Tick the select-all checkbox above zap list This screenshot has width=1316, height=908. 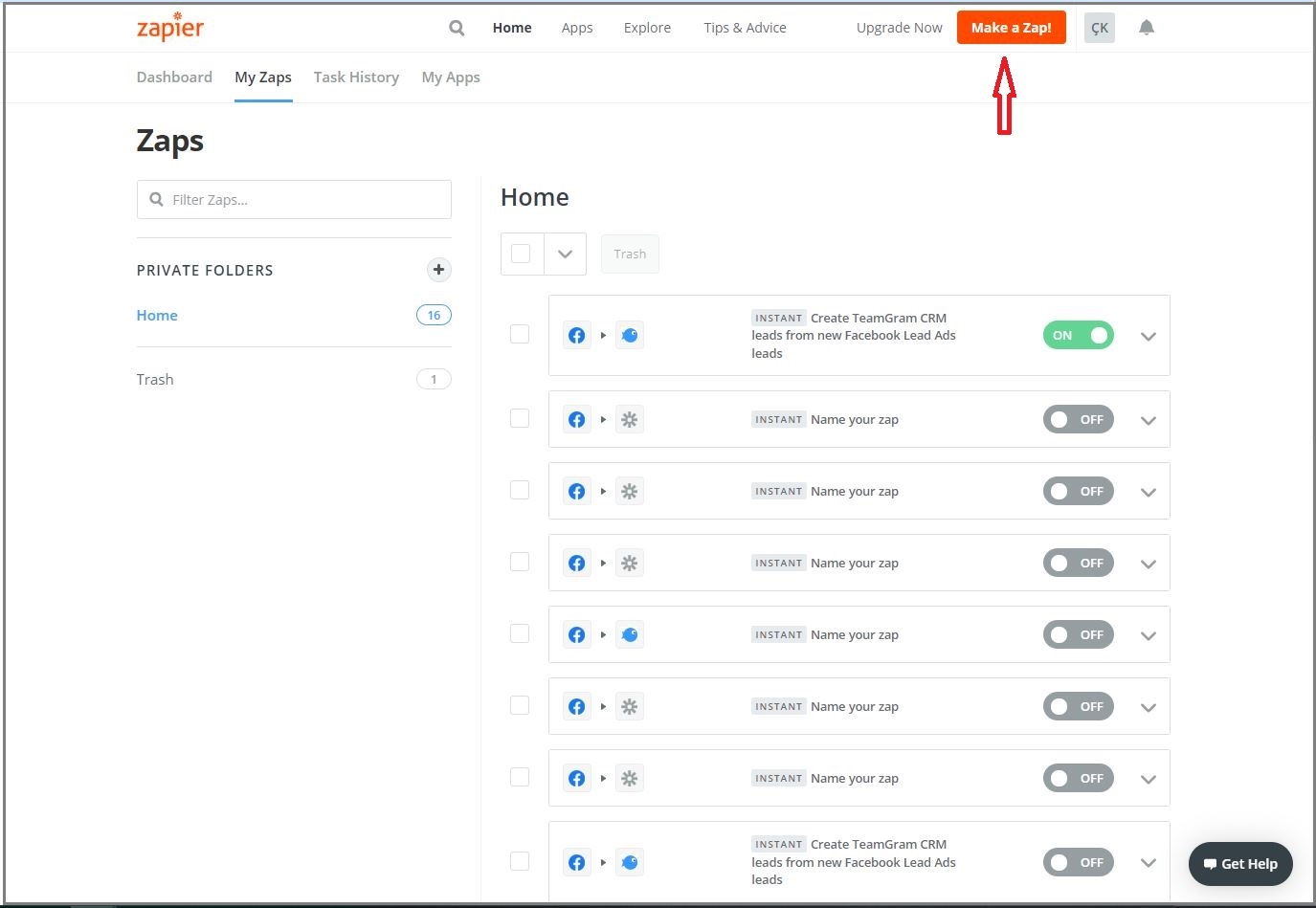[x=521, y=254]
